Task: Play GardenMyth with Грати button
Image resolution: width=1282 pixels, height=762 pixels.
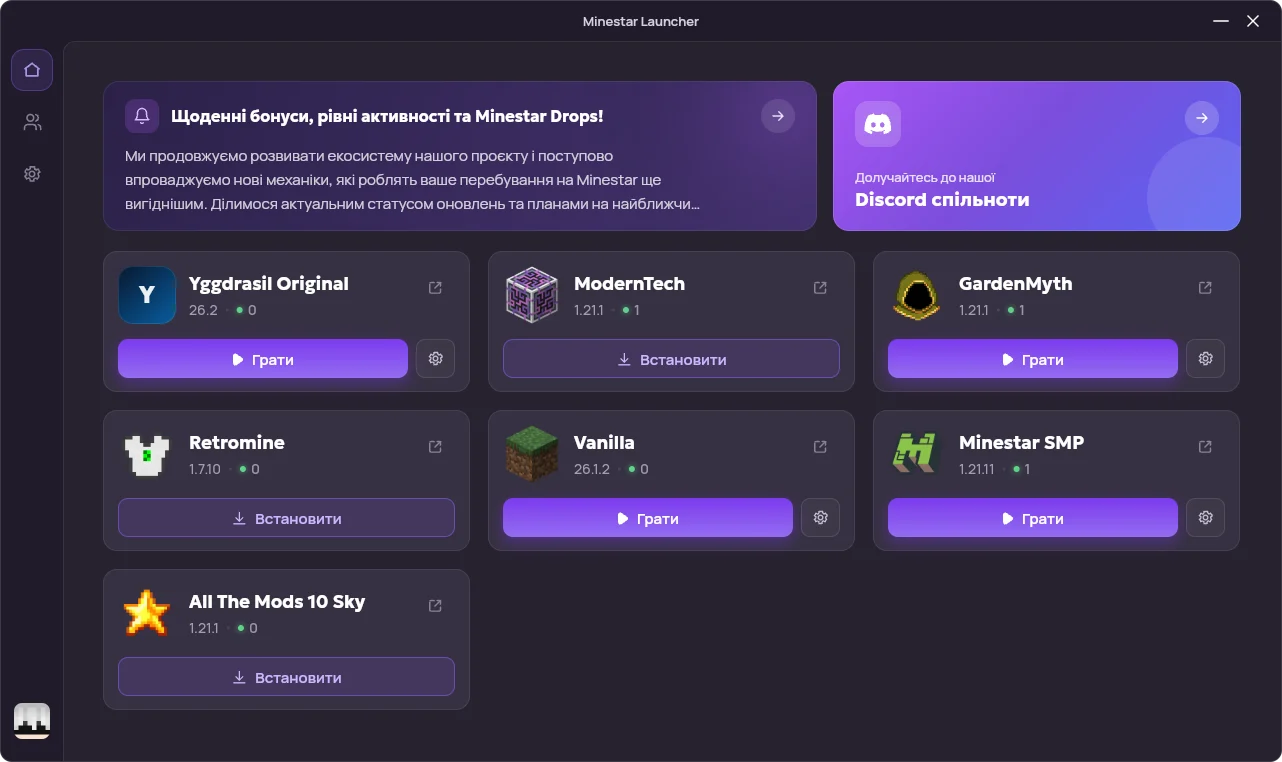Action: [1033, 359]
